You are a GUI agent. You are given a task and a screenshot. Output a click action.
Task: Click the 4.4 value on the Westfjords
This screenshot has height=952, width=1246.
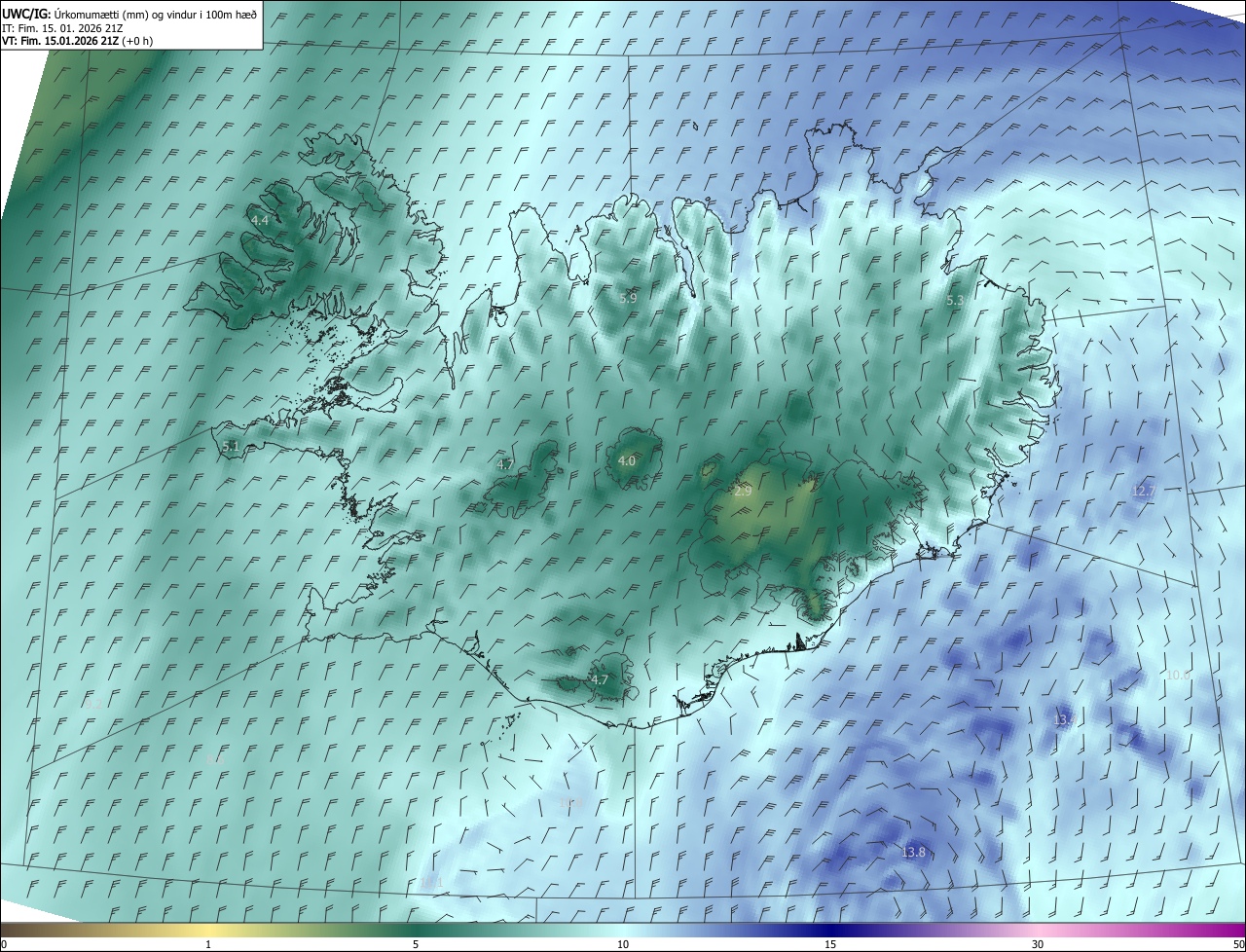click(x=260, y=222)
